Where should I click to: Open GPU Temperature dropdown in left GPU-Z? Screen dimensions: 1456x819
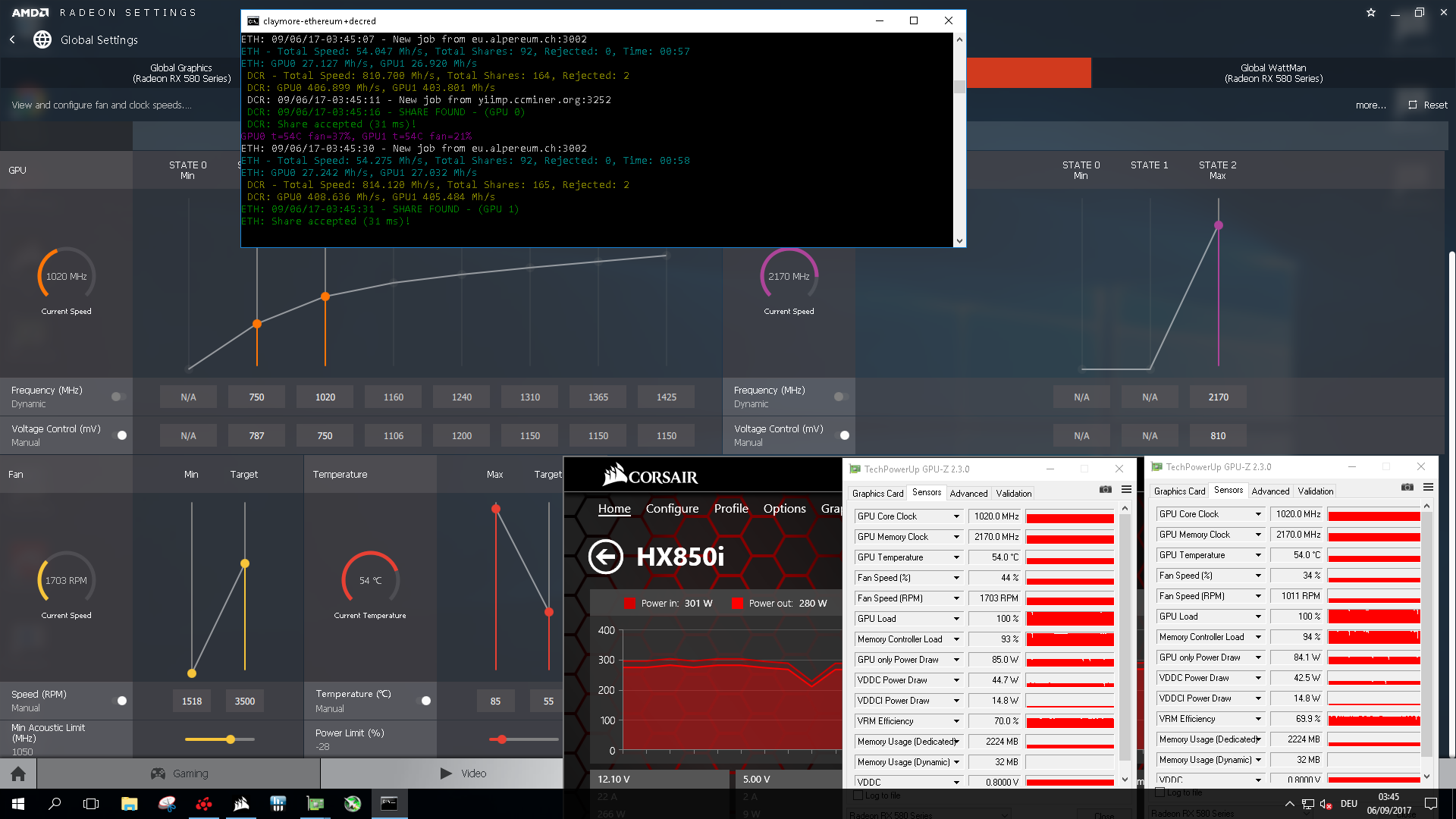pos(956,557)
